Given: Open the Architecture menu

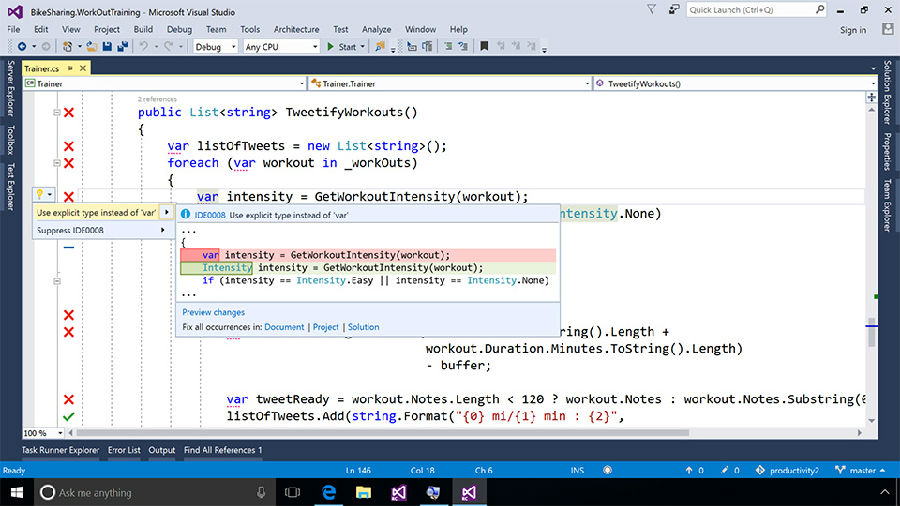Looking at the screenshot, I should click(296, 29).
